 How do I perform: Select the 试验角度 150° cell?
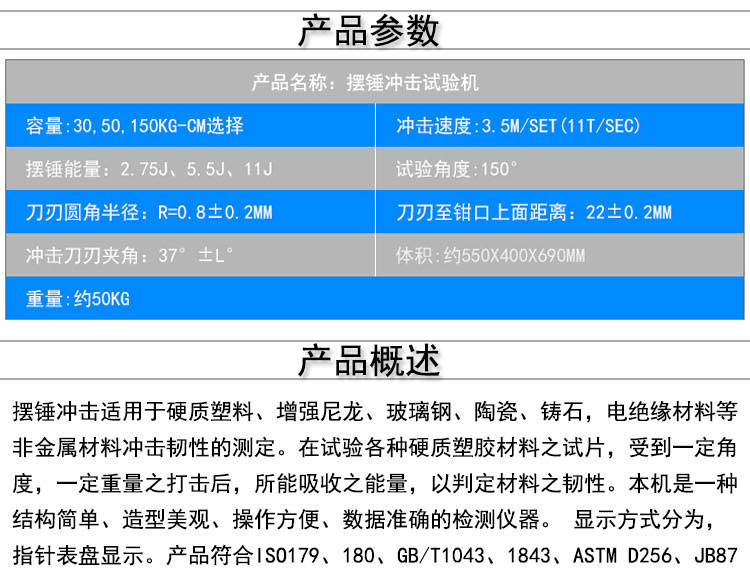pyautogui.click(x=457, y=170)
